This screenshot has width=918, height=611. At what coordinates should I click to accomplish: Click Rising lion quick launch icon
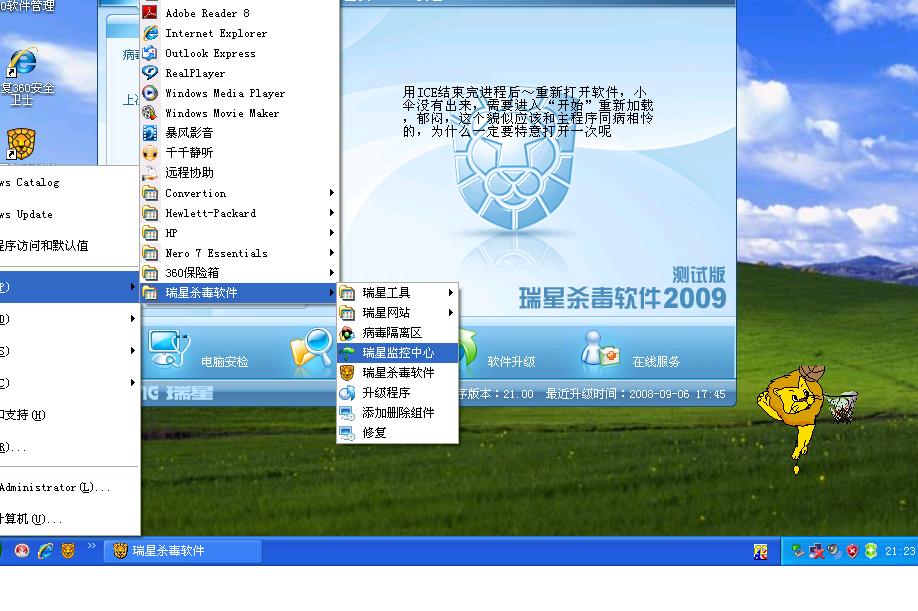(x=68, y=550)
